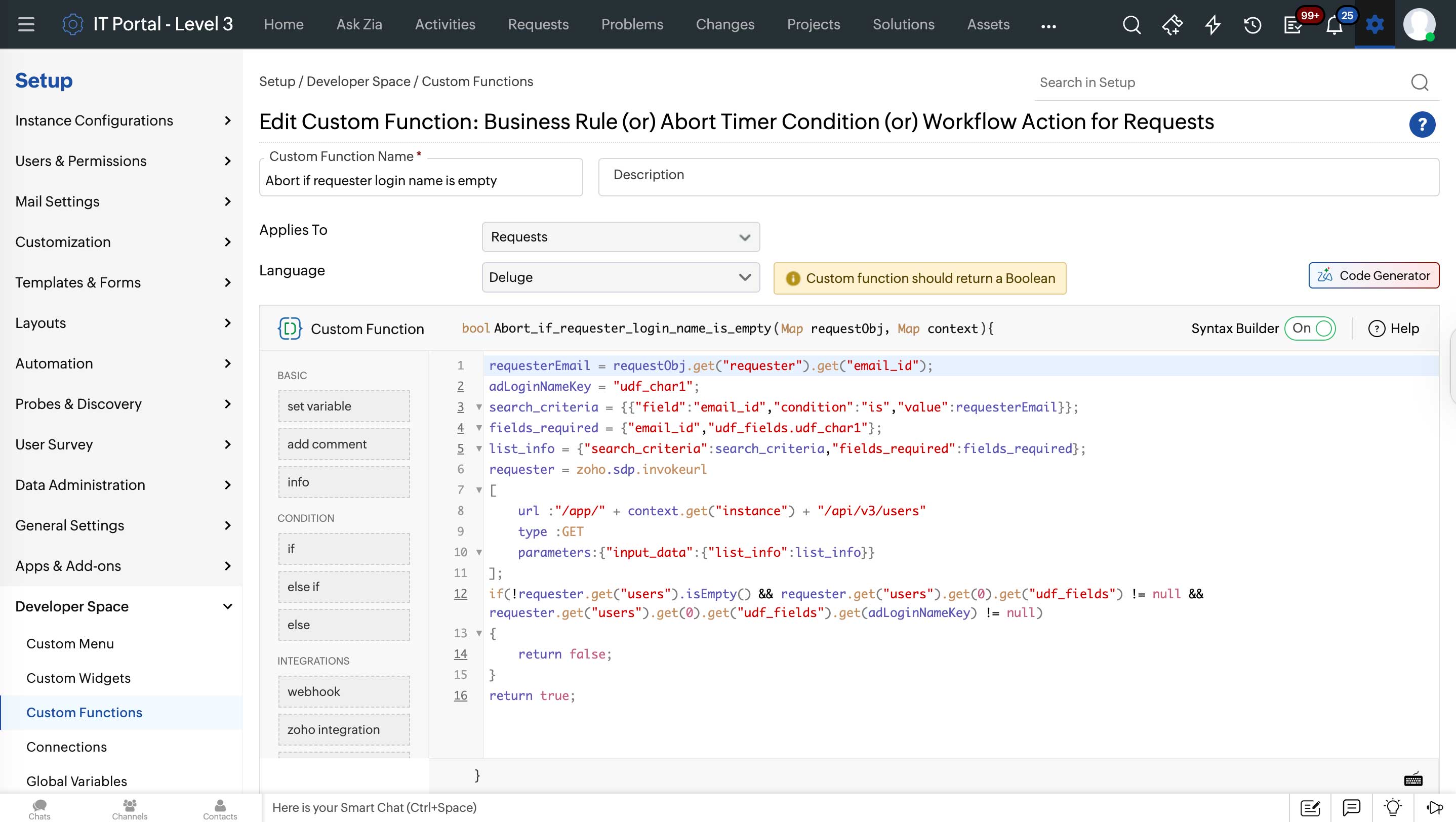Open Custom Menu under Developer Space

pyautogui.click(x=70, y=643)
